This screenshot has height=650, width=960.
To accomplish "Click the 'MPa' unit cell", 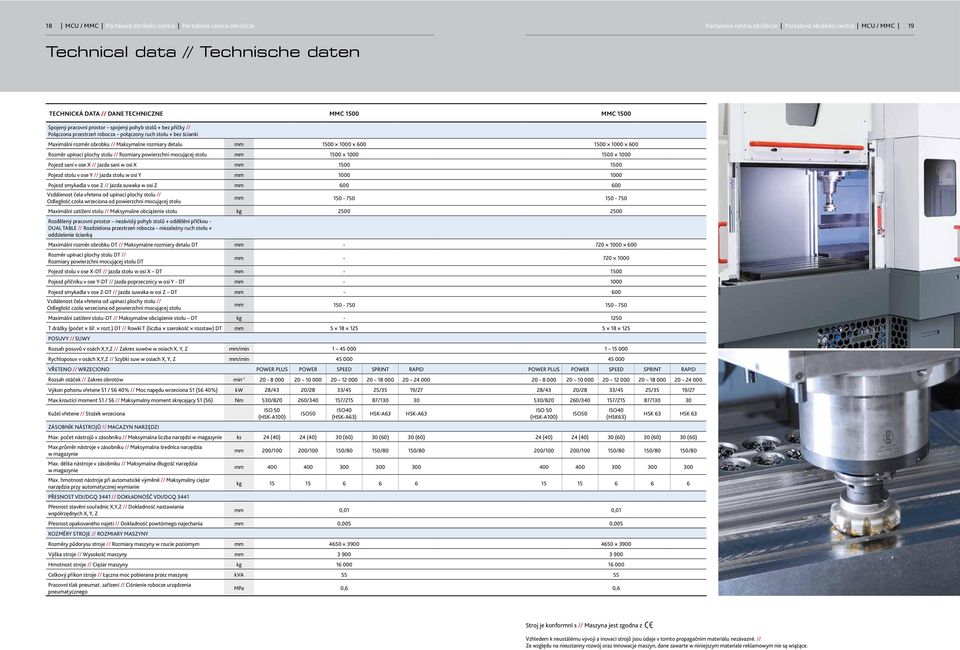I will (x=239, y=588).
